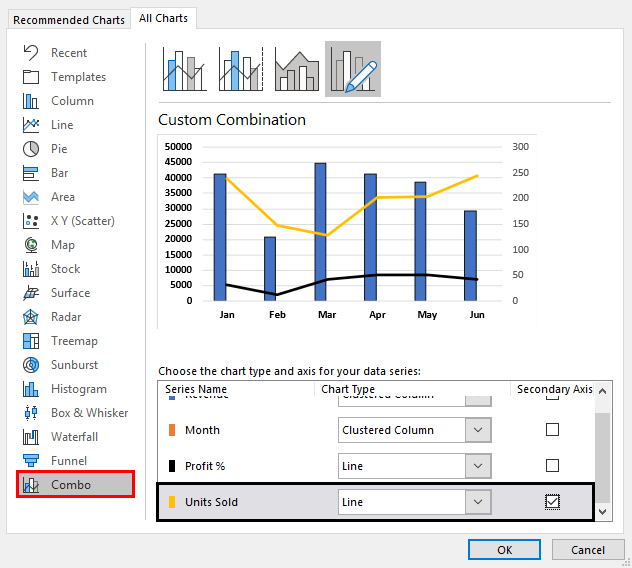Click the Units Sold series name

211,502
